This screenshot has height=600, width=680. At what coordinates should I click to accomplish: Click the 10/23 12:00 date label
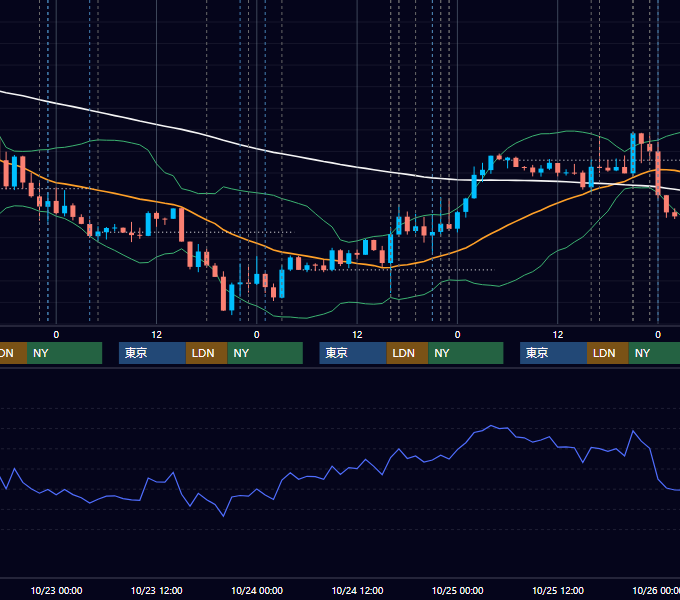click(157, 590)
